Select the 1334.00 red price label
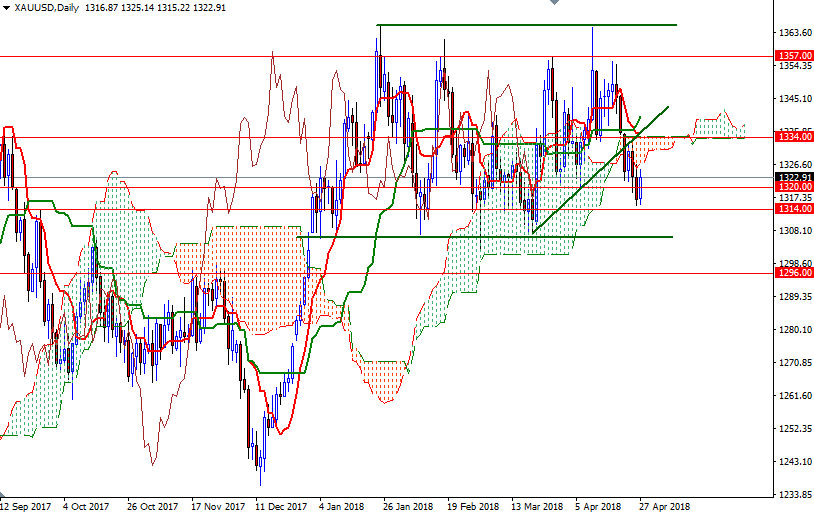This screenshot has width=814, height=514. 794,137
